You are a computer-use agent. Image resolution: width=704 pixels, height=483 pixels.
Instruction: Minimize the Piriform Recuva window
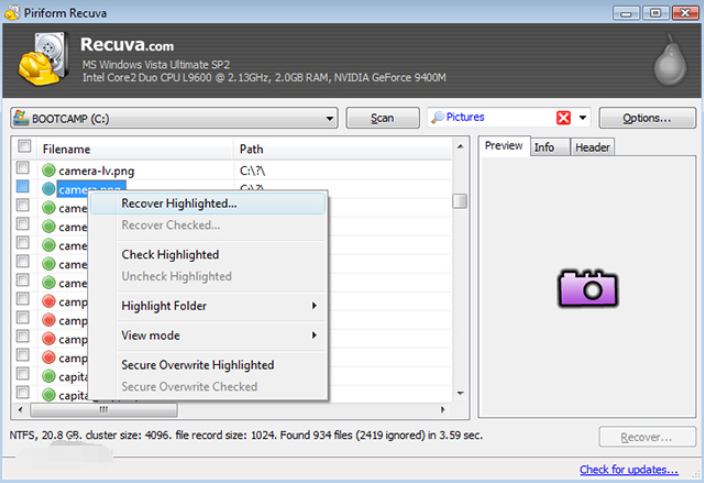626,13
